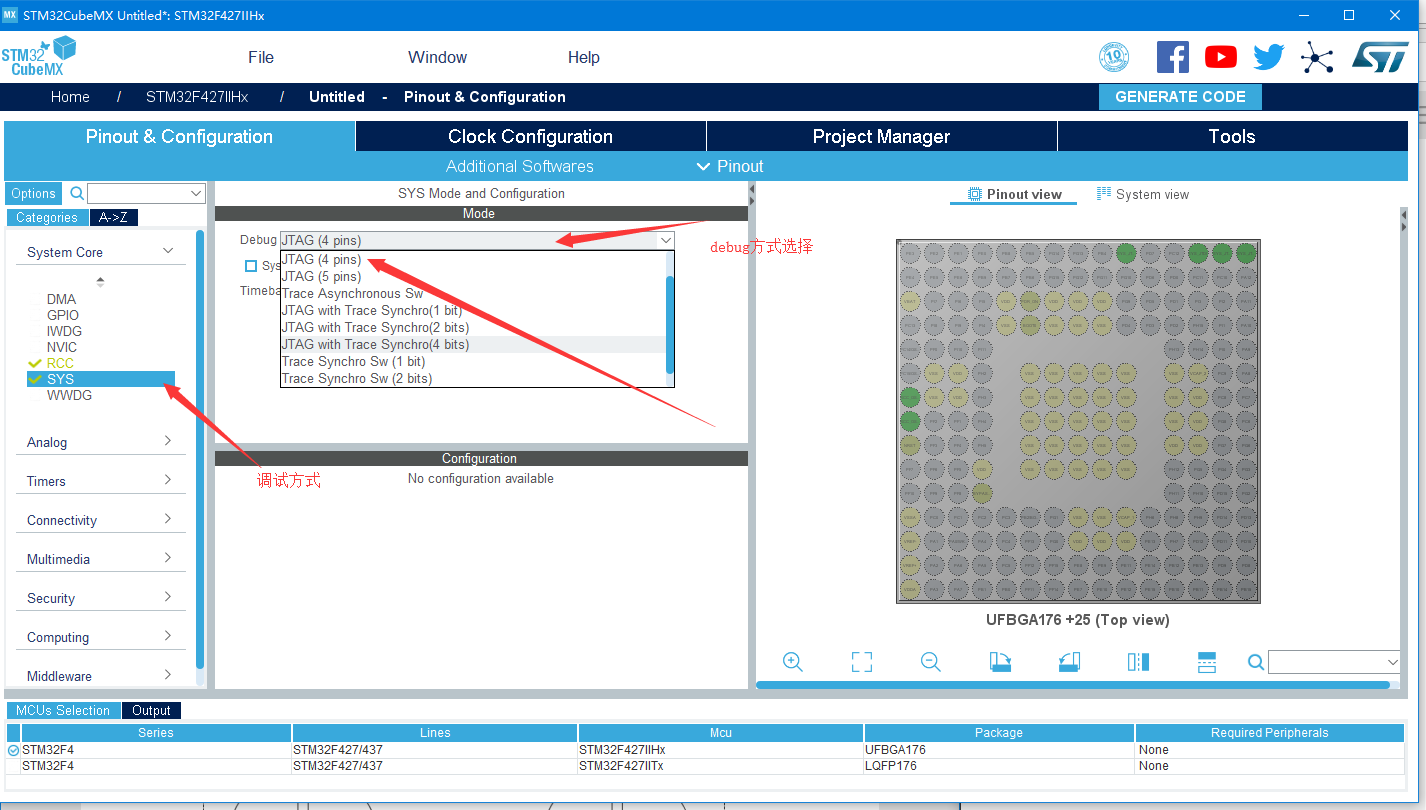
Task: Click the ST logo
Action: click(x=1380, y=57)
